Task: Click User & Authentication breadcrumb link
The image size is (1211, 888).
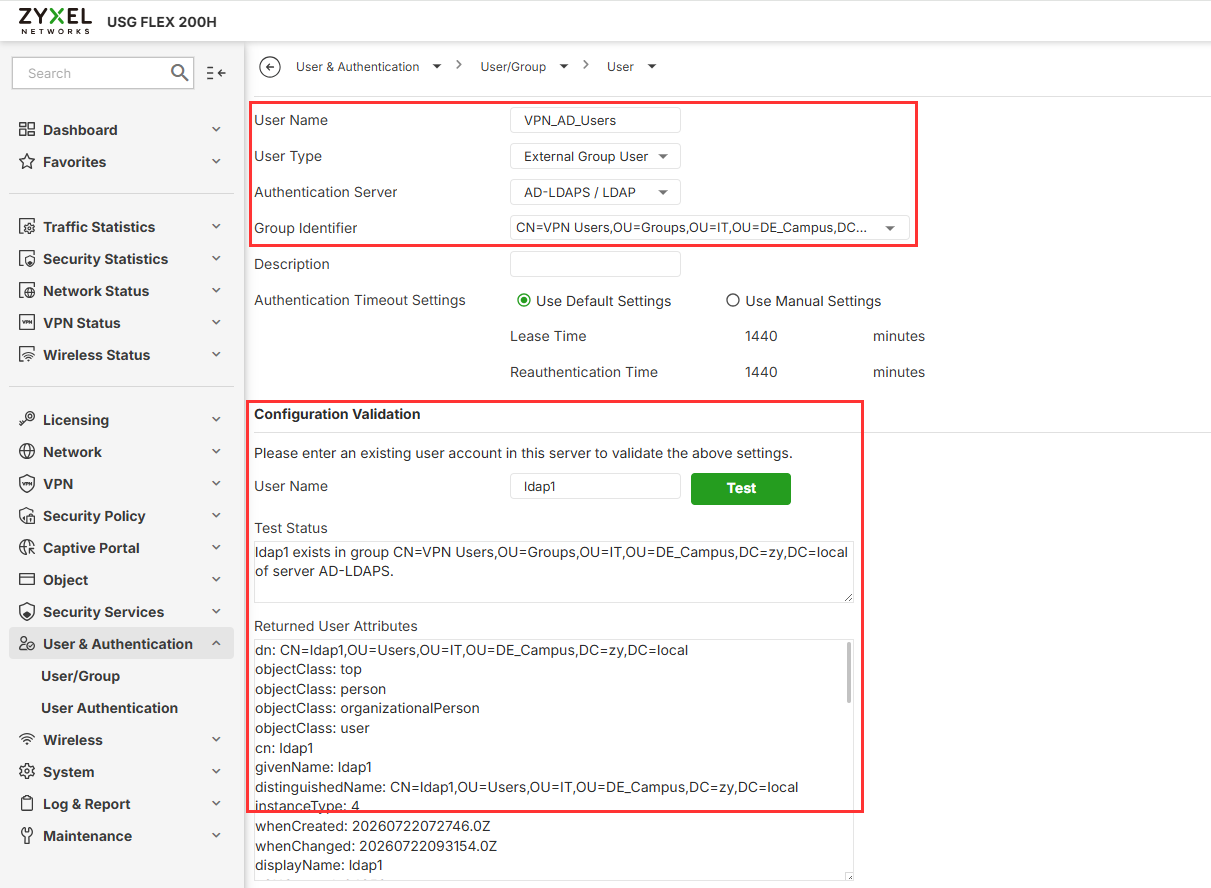Action: [x=358, y=67]
